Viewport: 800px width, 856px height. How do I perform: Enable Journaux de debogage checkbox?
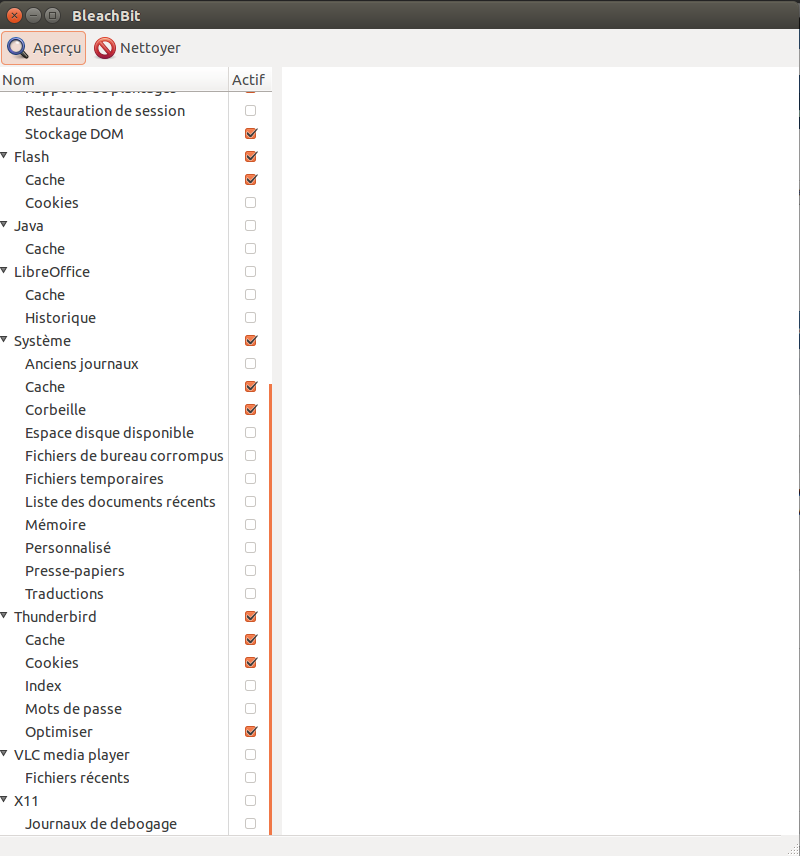[x=251, y=823]
